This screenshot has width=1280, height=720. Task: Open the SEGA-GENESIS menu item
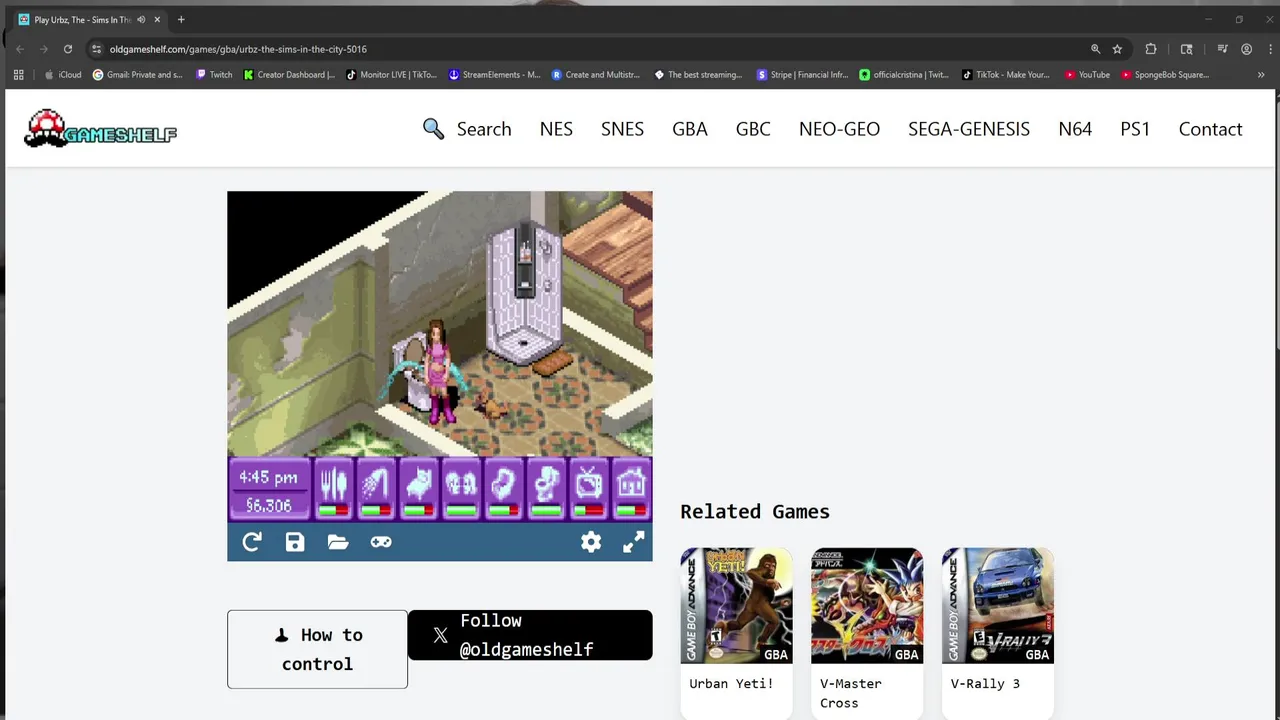point(969,129)
